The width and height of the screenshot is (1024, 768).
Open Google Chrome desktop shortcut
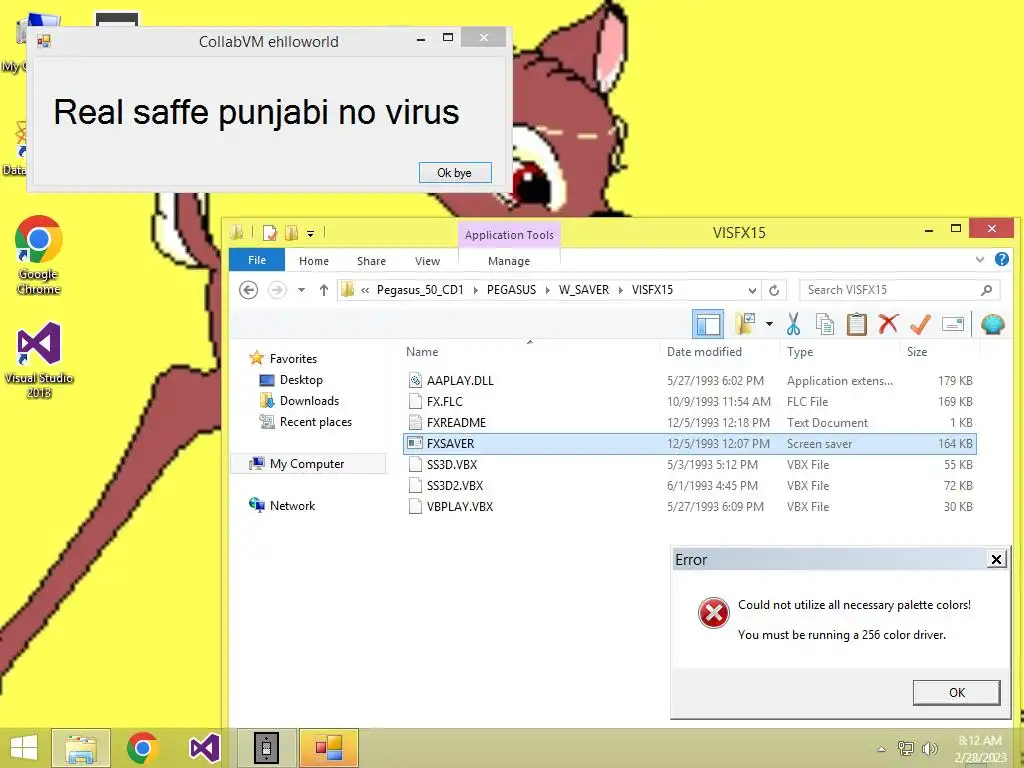pyautogui.click(x=39, y=255)
